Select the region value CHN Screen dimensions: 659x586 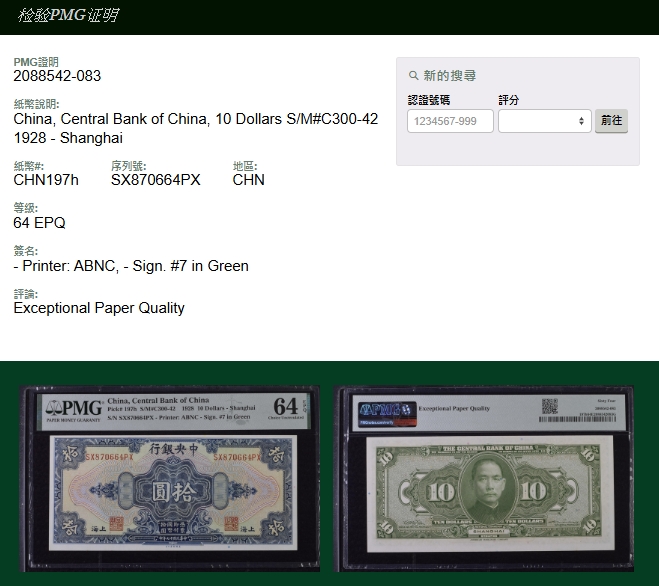(248, 180)
